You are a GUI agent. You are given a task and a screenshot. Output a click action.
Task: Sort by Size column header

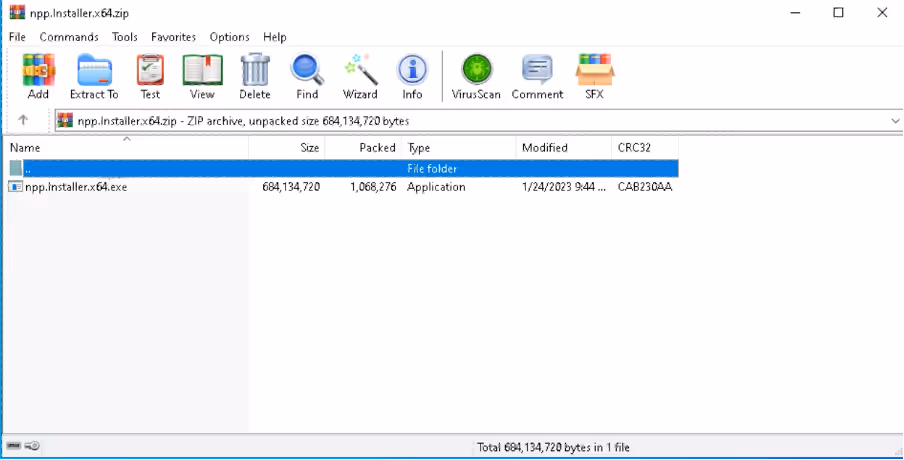[x=287, y=148]
